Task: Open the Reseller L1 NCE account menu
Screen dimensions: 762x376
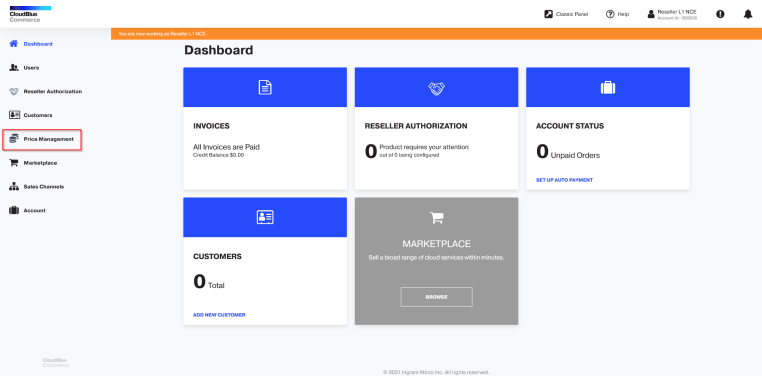Action: (672, 14)
